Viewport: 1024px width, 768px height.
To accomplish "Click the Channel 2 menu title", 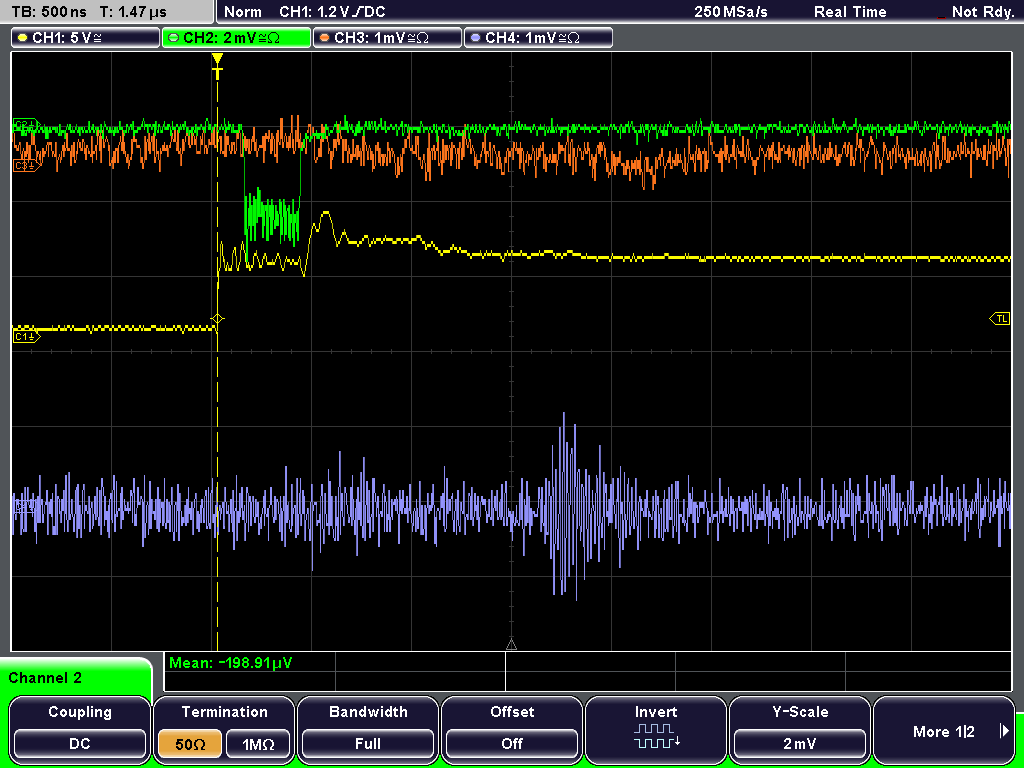I will point(45,678).
